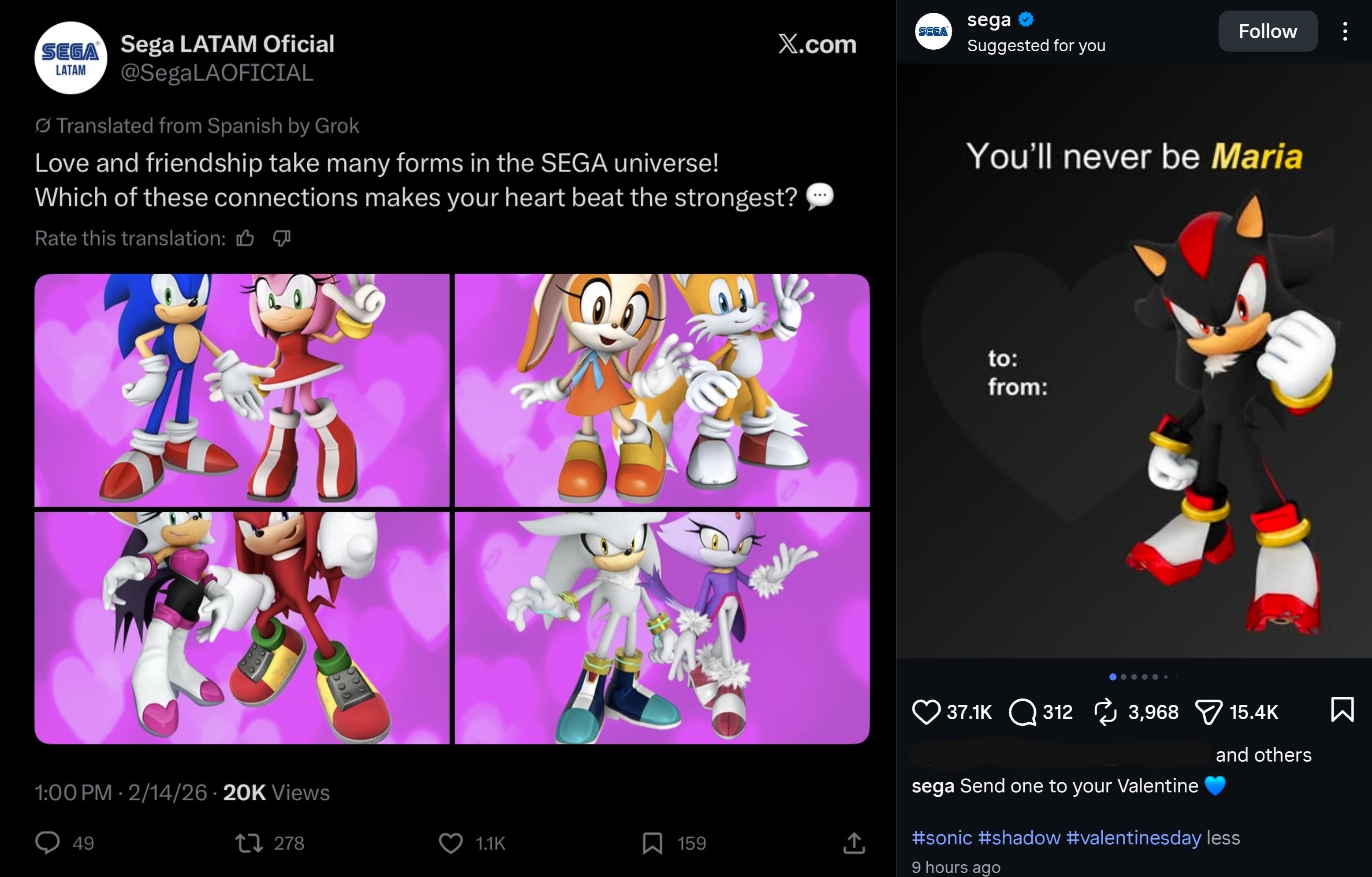Thumbs down the Grok translation
This screenshot has height=877, width=1372.
pos(282,238)
